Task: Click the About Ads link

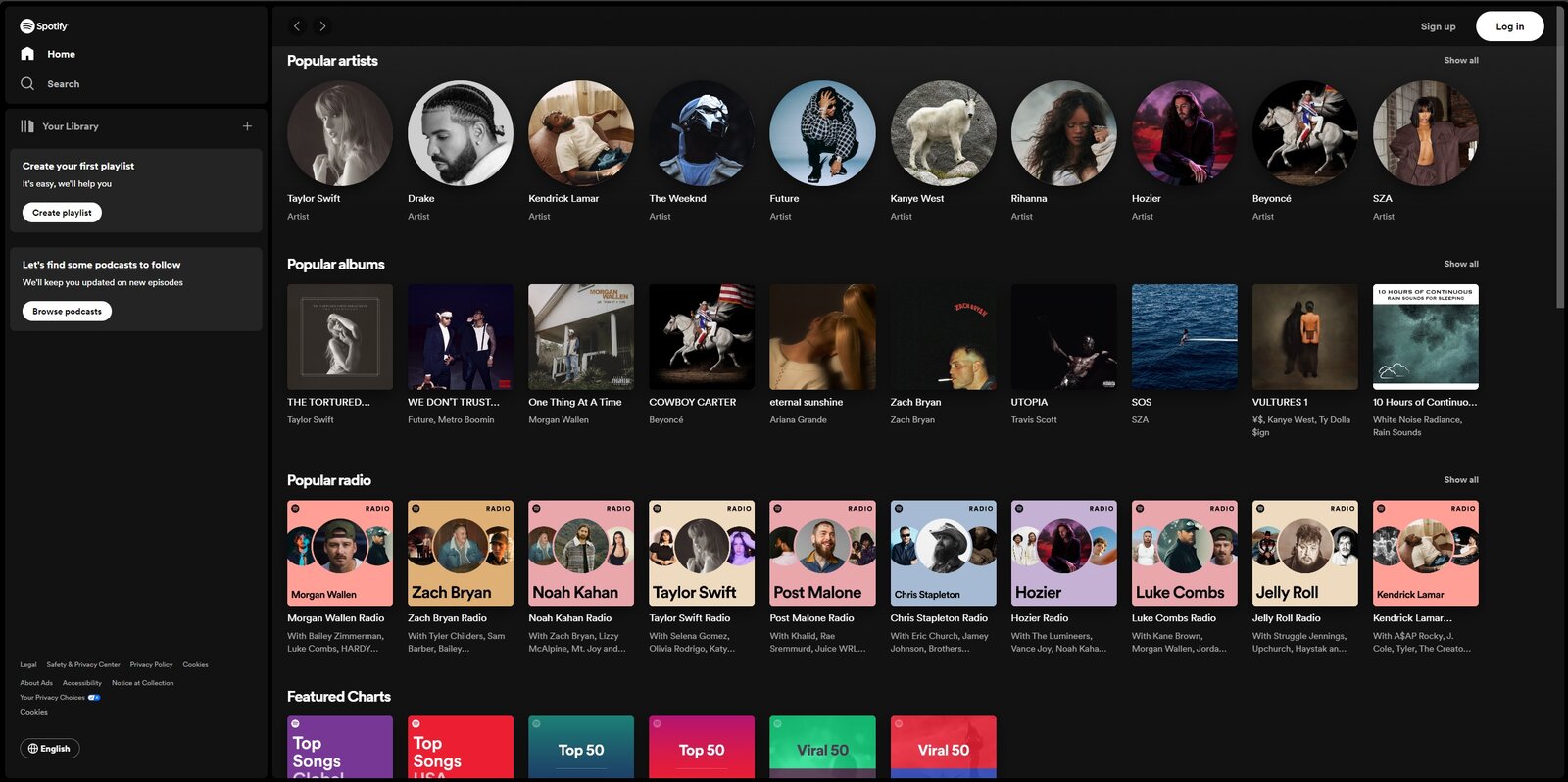Action: pos(36,683)
